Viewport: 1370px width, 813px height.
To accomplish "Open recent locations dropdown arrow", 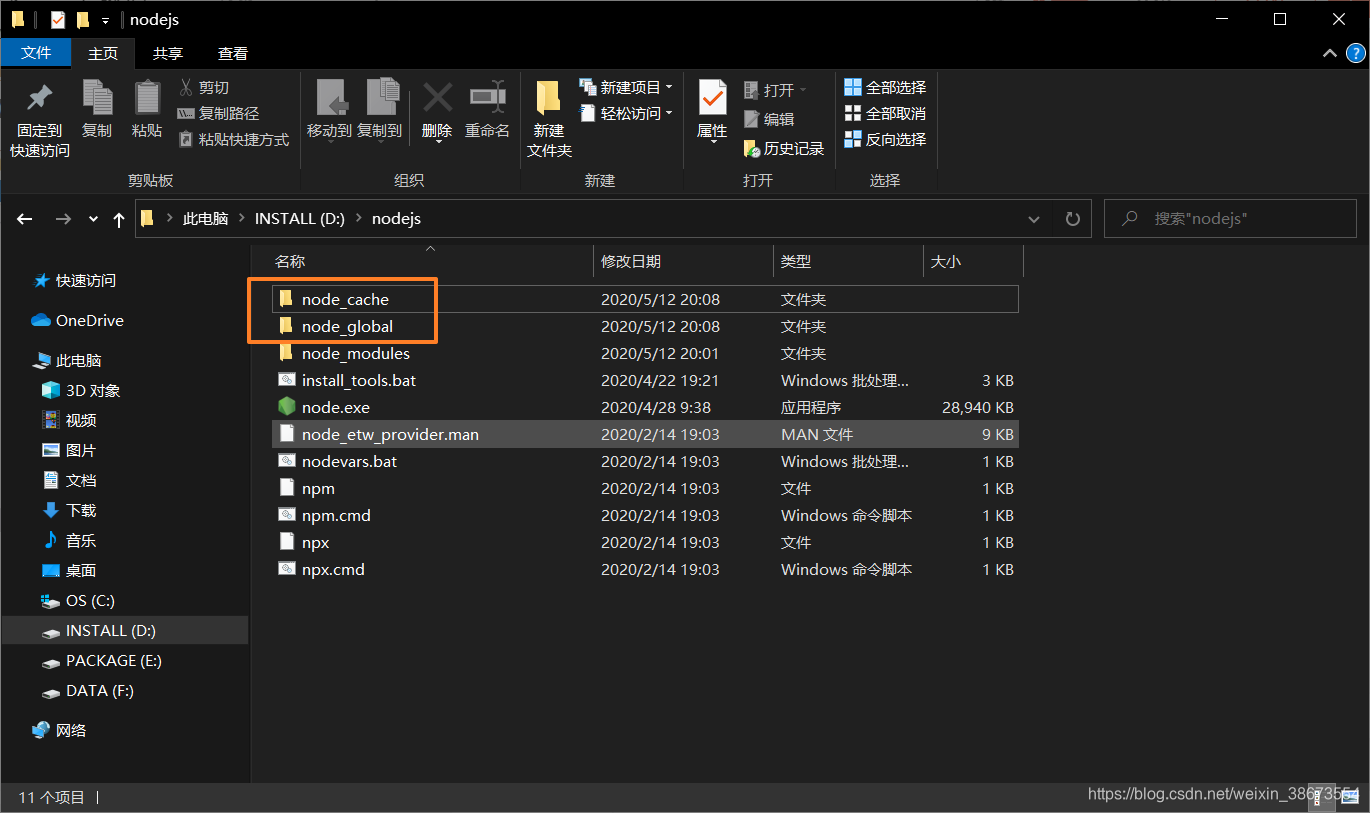I will coord(93,219).
